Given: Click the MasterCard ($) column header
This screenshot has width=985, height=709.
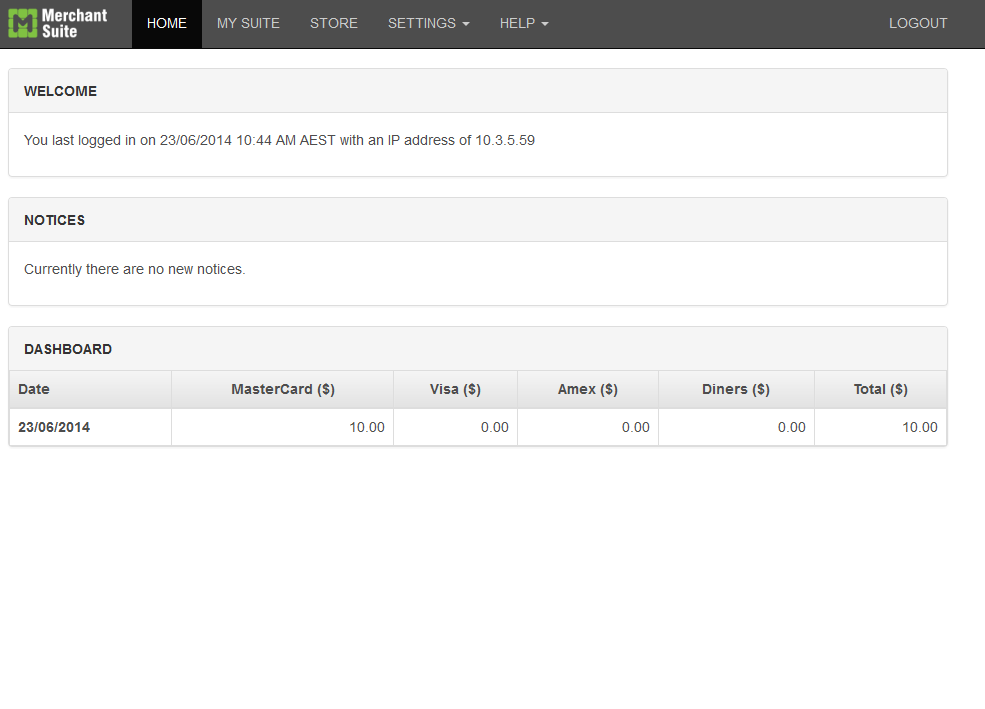Looking at the screenshot, I should click(283, 389).
